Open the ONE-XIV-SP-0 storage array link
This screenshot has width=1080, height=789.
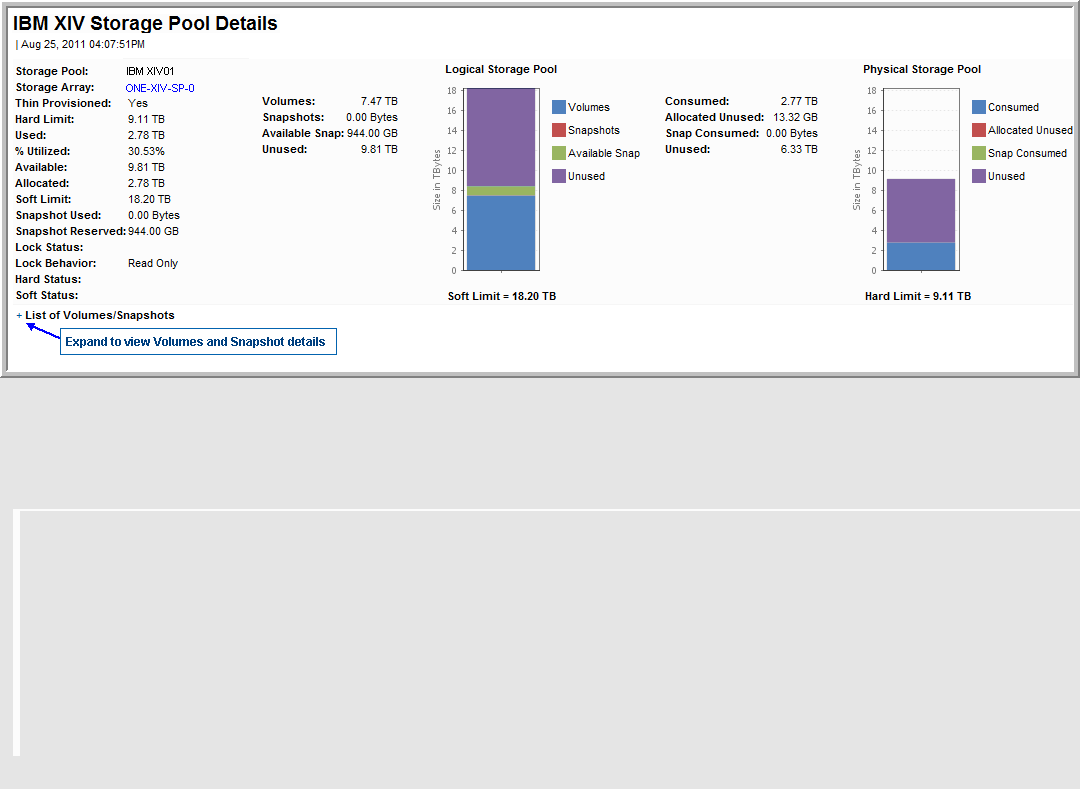coord(160,88)
